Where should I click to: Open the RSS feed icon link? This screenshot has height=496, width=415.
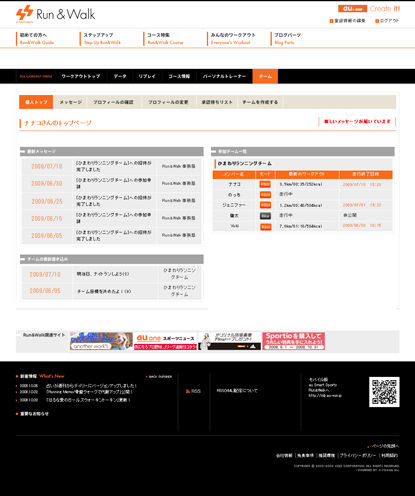(x=194, y=391)
